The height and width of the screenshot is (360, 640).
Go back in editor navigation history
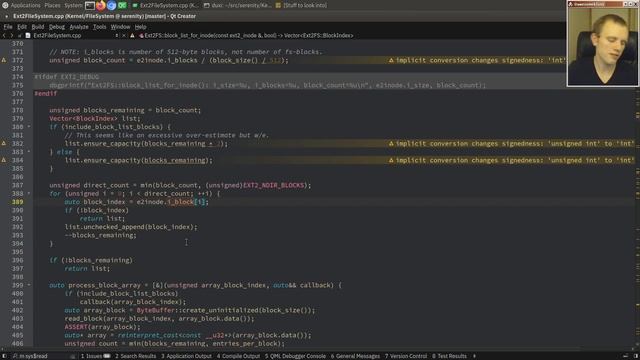point(4,36)
